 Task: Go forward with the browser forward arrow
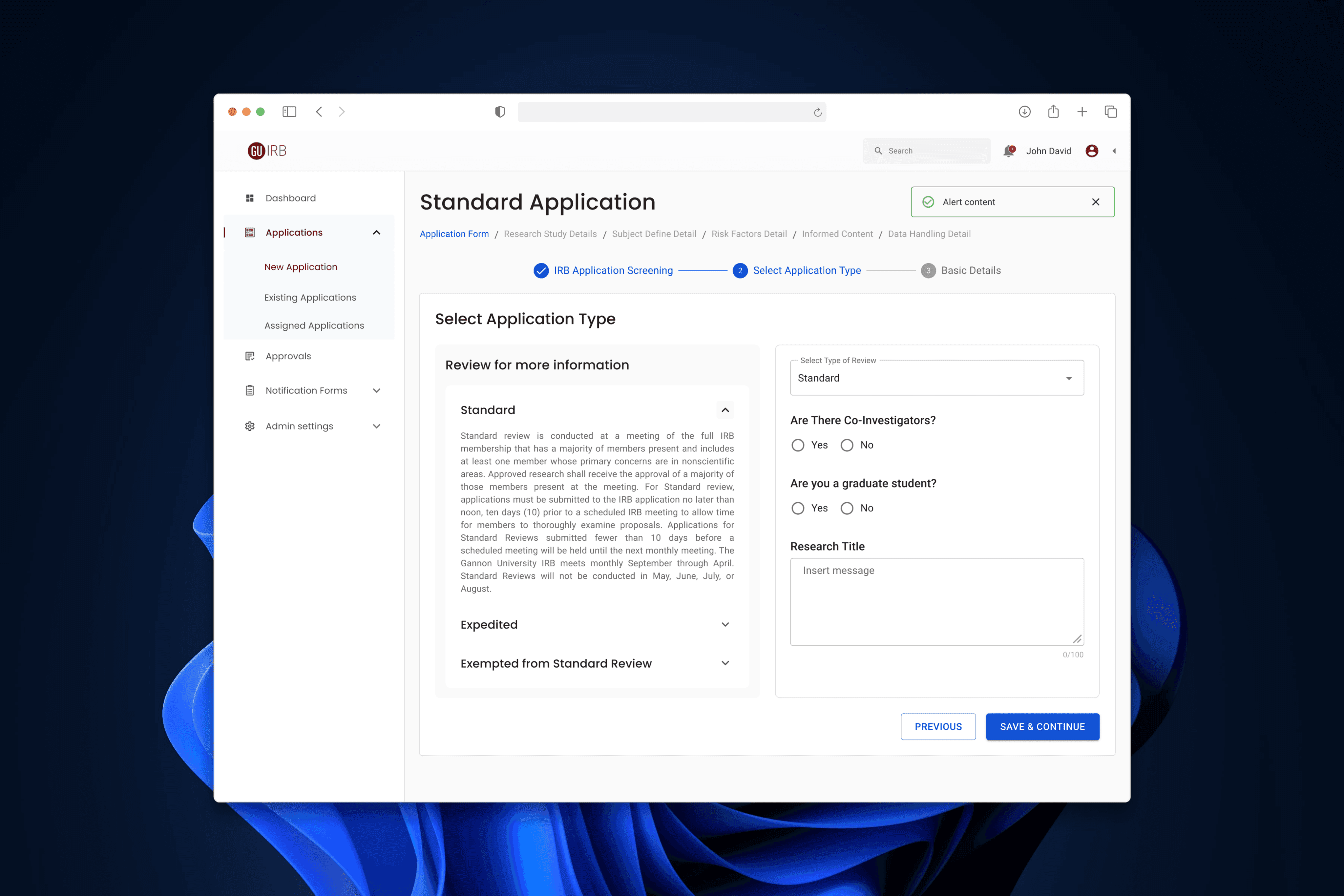342,112
